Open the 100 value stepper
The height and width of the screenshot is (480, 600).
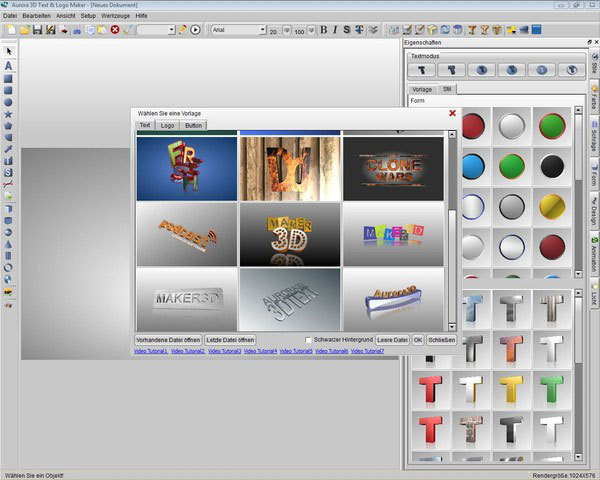pos(311,30)
